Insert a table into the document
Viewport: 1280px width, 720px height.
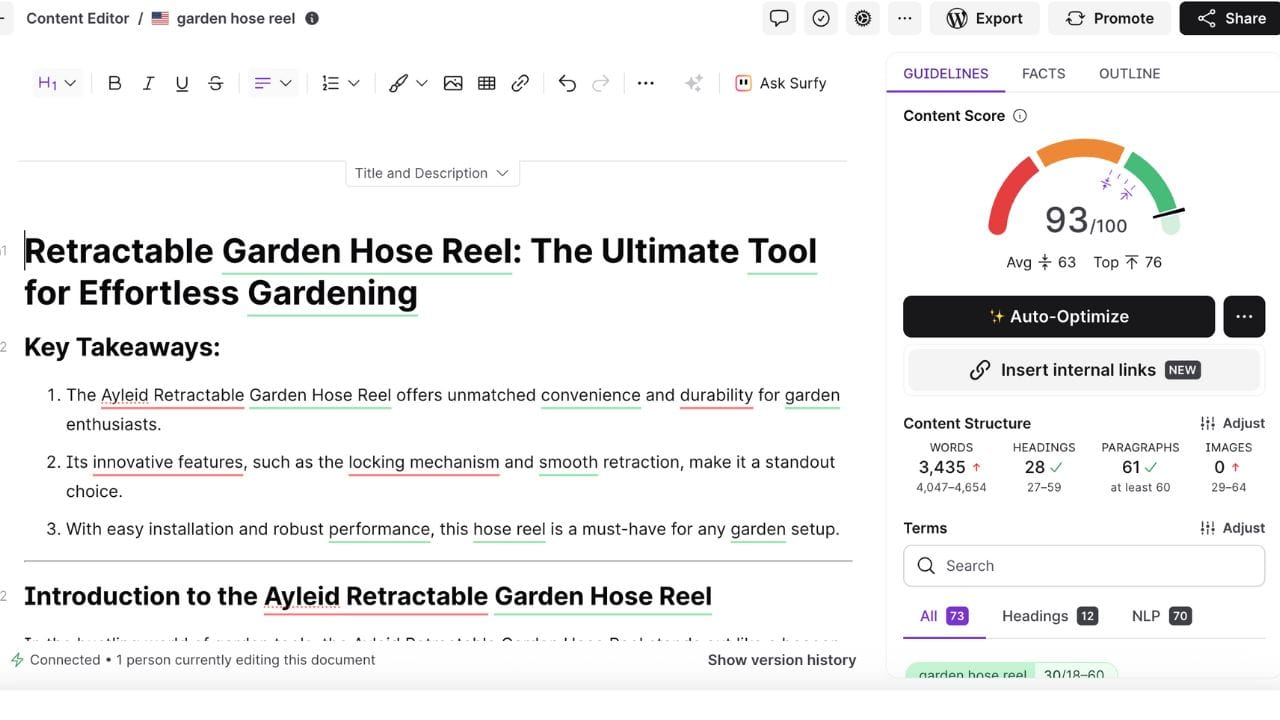click(487, 83)
